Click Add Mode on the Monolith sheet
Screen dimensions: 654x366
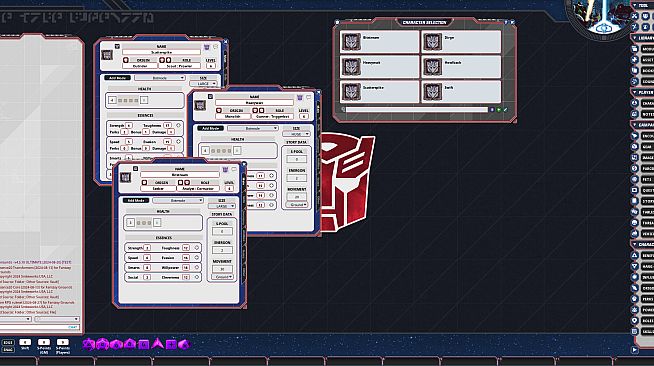point(210,128)
